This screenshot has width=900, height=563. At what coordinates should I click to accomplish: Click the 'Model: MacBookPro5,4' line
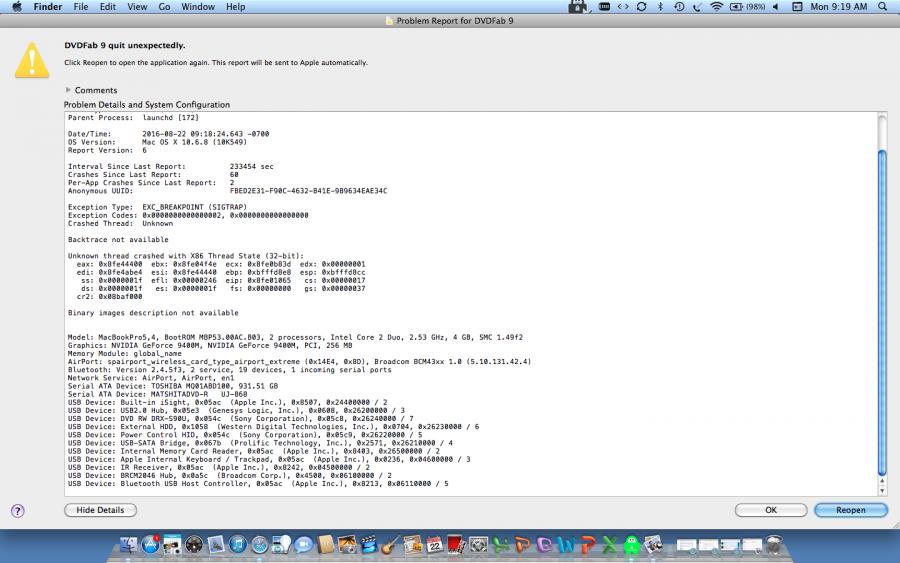click(295, 337)
